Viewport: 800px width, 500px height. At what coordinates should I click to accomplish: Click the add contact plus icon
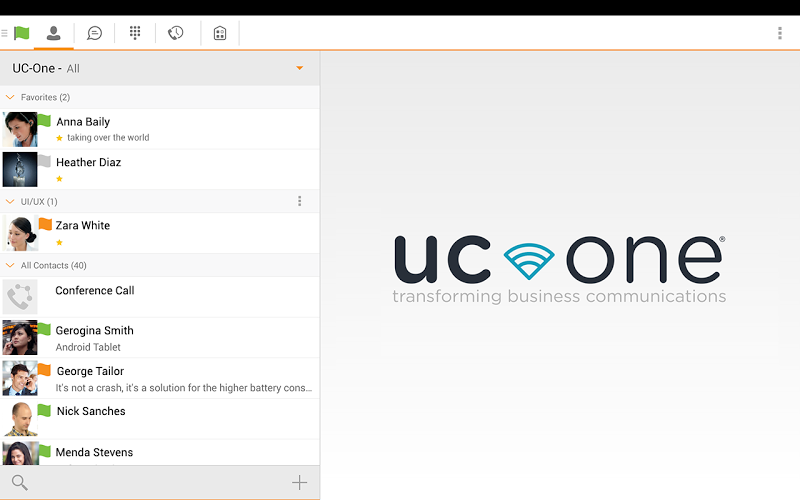coord(299,482)
